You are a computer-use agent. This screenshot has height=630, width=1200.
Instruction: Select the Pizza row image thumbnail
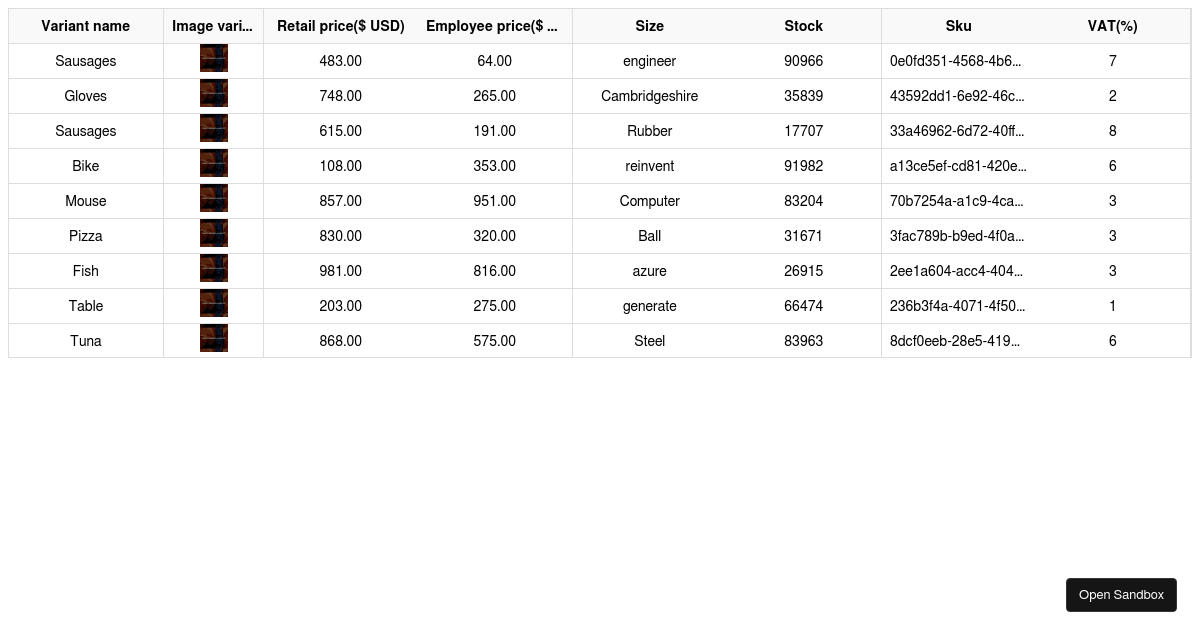point(214,233)
